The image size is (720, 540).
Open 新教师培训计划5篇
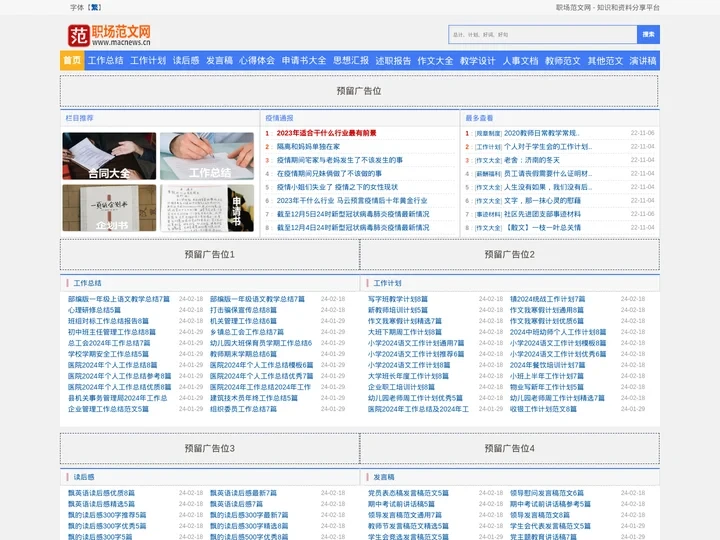point(398,310)
